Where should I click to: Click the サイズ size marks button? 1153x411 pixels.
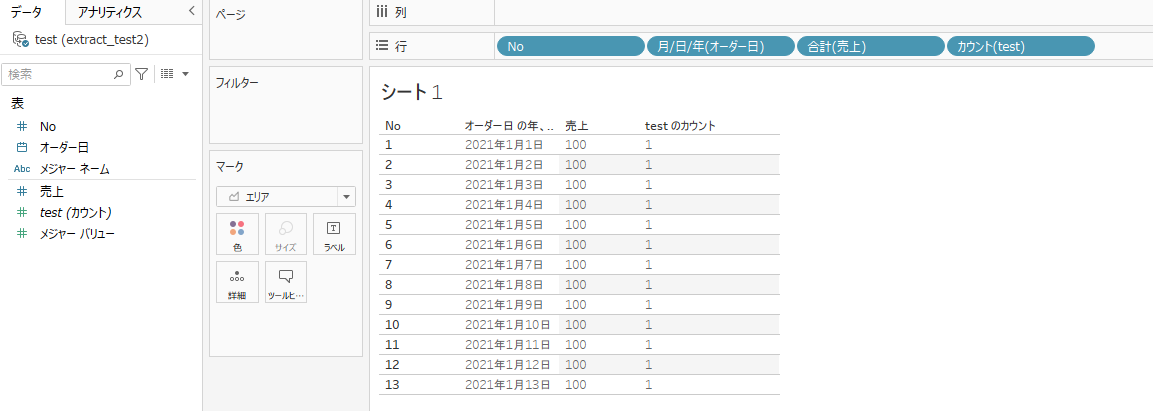[x=285, y=235]
